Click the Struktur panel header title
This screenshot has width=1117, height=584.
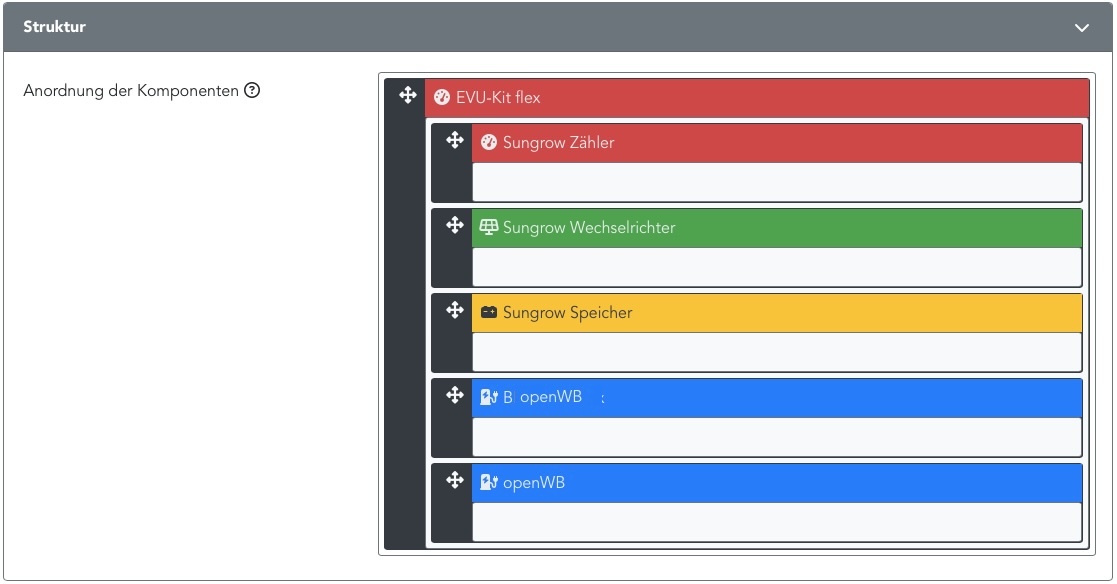(54, 27)
